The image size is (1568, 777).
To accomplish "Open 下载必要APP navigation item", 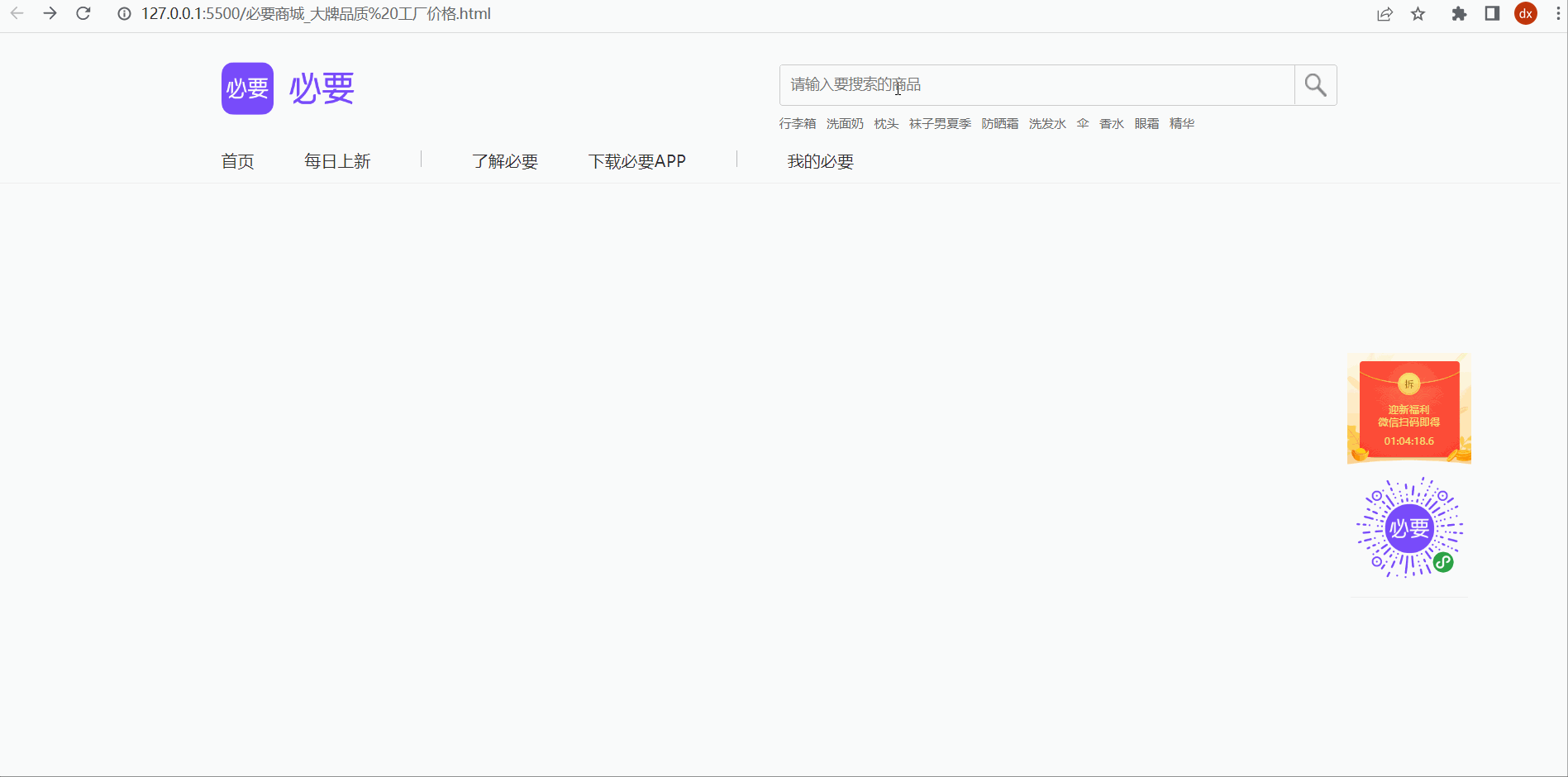I will (x=637, y=161).
